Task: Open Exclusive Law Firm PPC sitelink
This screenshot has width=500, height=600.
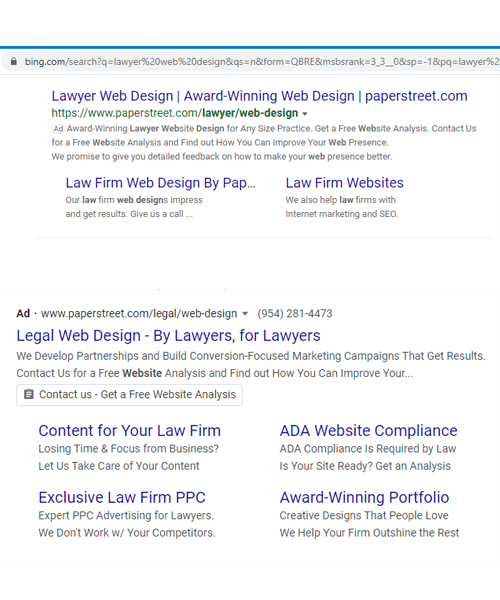Action: (122, 497)
